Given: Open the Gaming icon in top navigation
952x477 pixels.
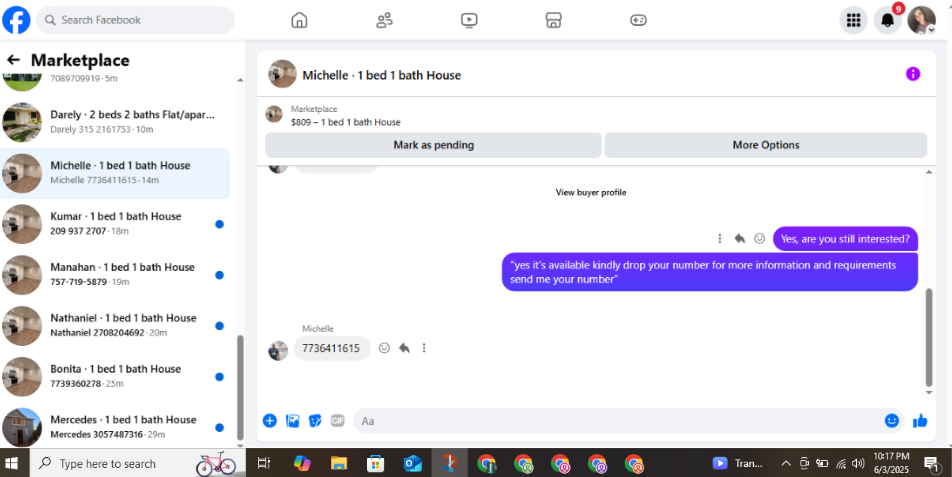Looking at the screenshot, I should (638, 20).
